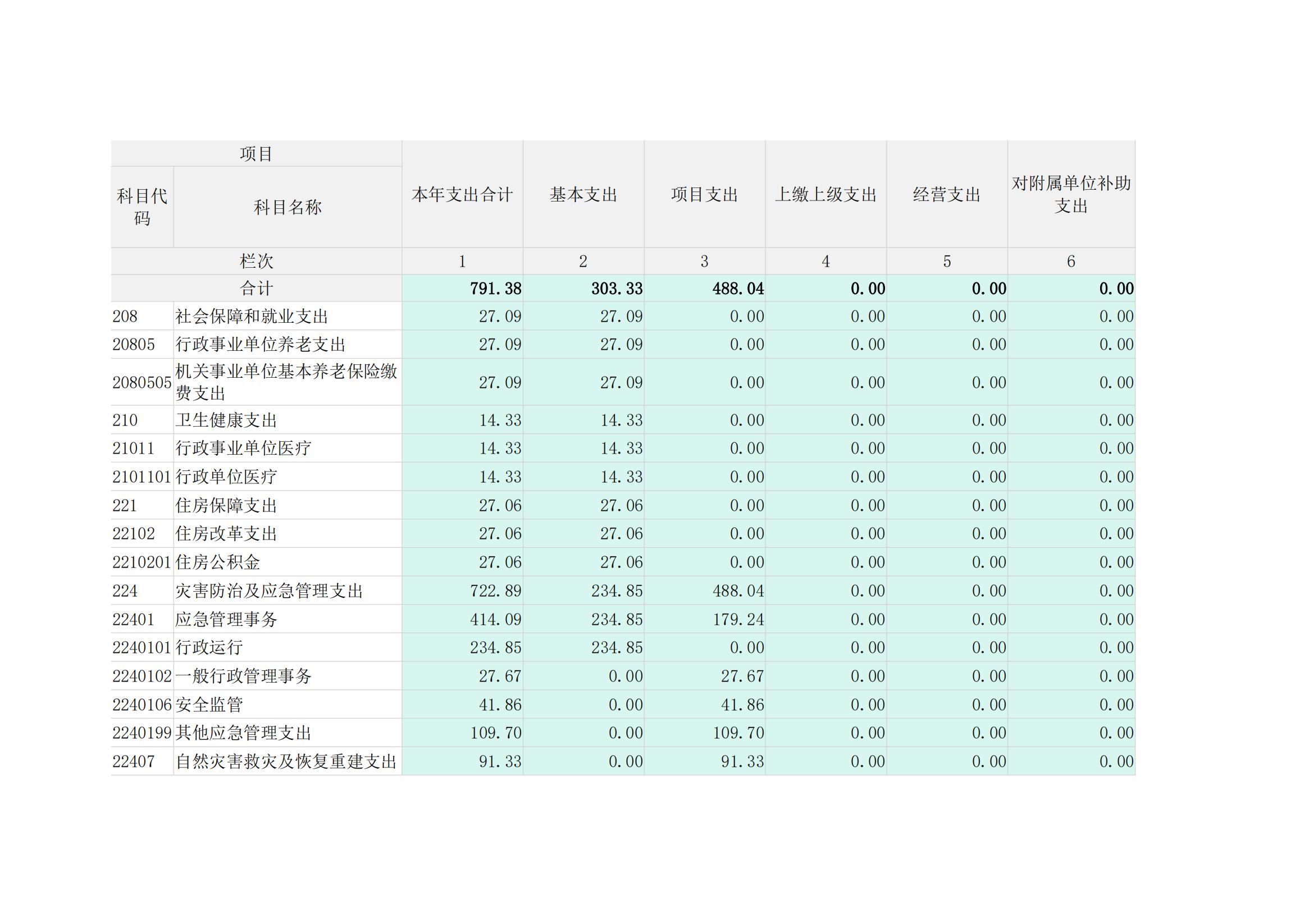Click the 合计 row label
Screen dimensions: 1309x924
(x=256, y=289)
